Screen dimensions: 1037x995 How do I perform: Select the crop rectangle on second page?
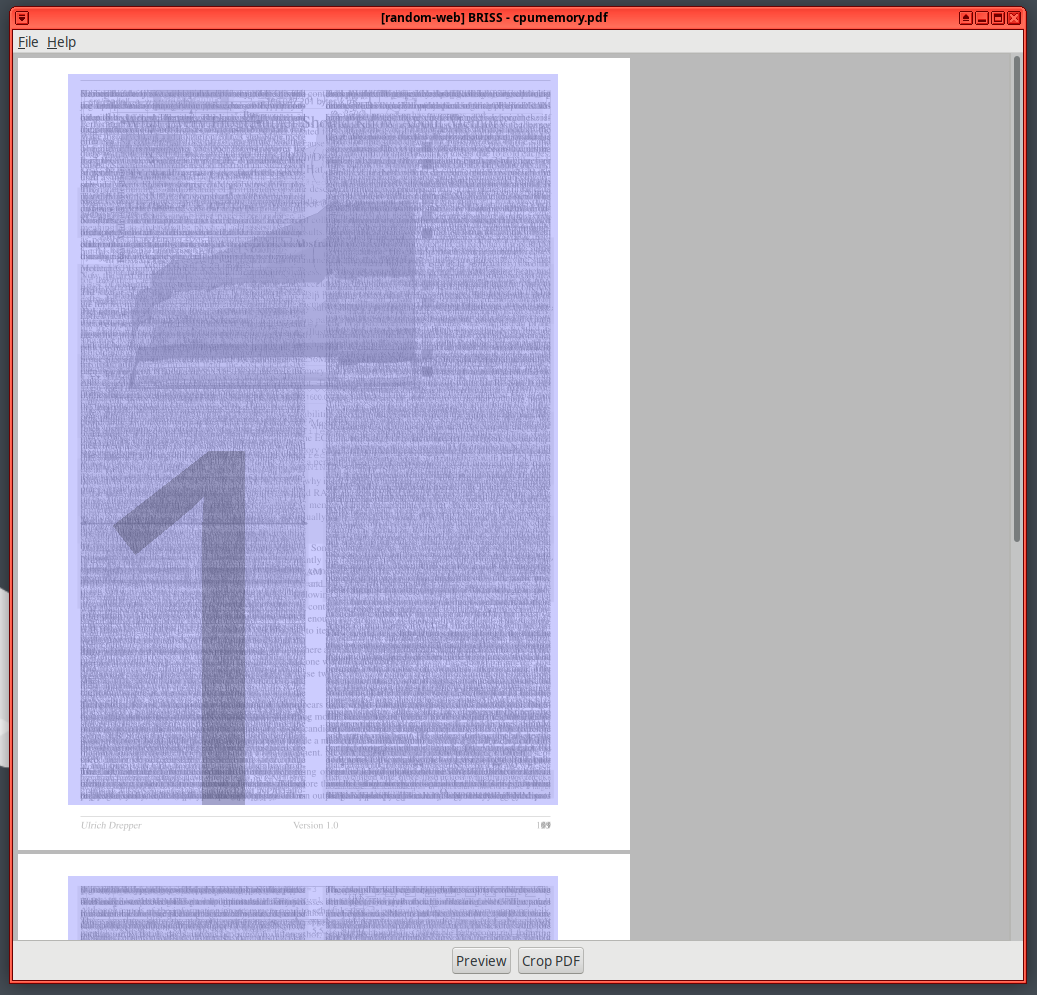click(x=313, y=908)
